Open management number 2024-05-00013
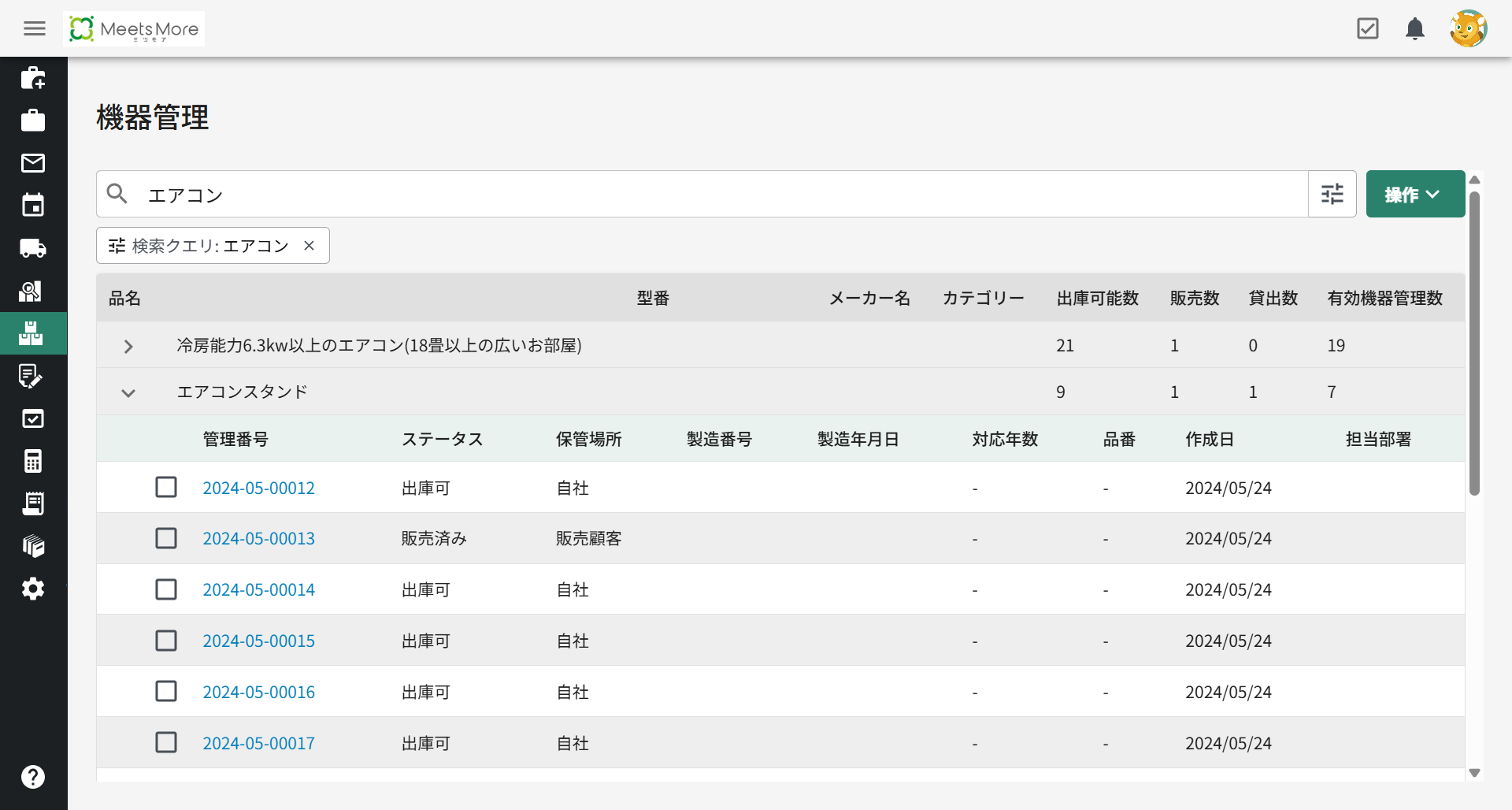Viewport: 1512px width, 810px height. [258, 538]
